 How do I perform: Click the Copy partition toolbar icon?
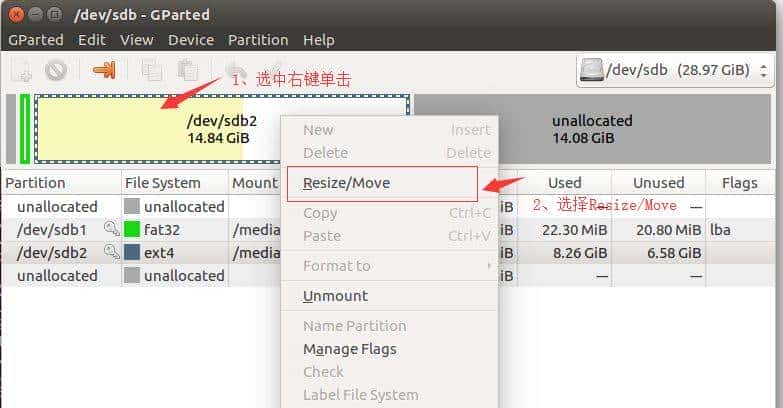click(x=151, y=70)
